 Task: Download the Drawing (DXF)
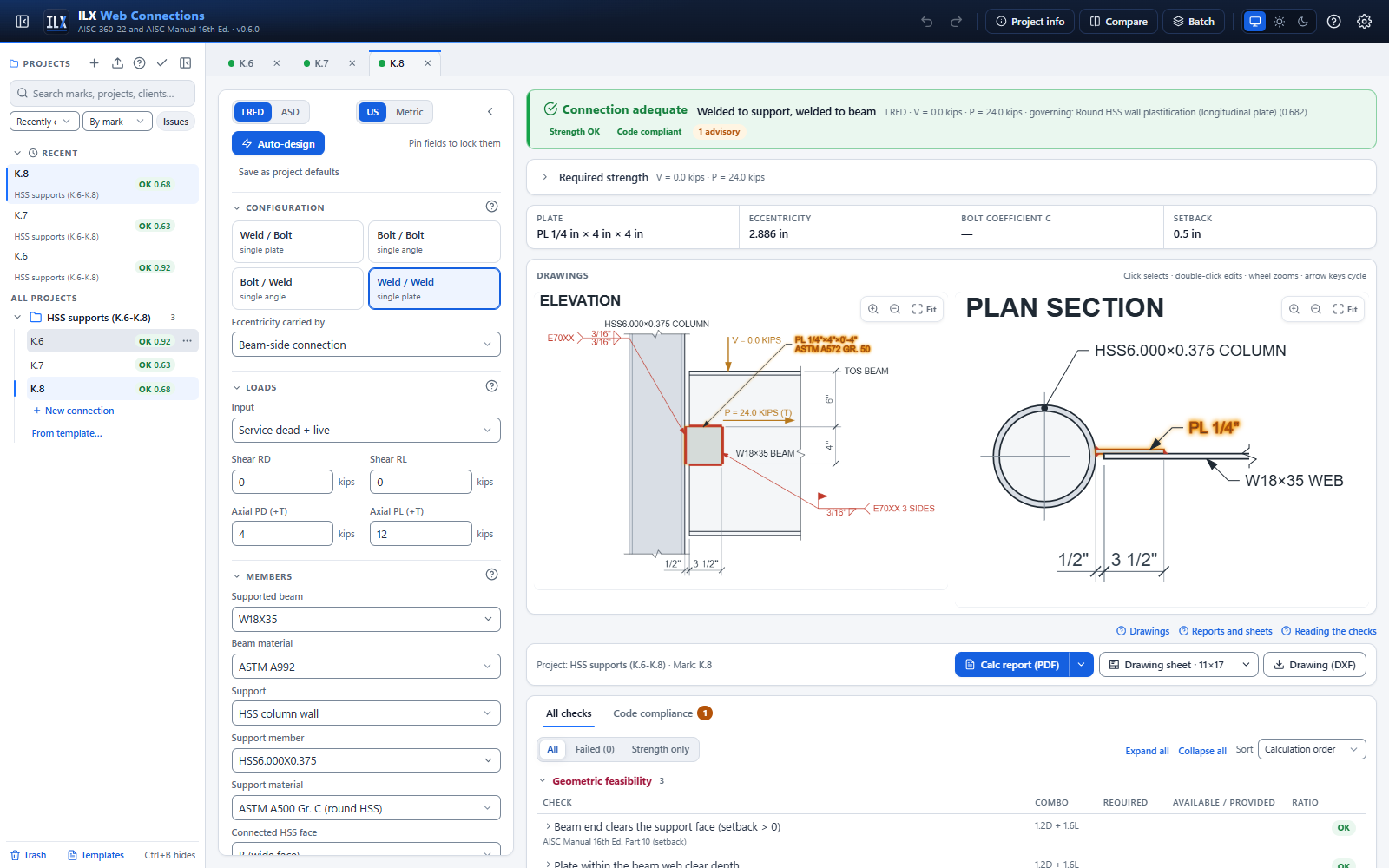[x=1314, y=665]
